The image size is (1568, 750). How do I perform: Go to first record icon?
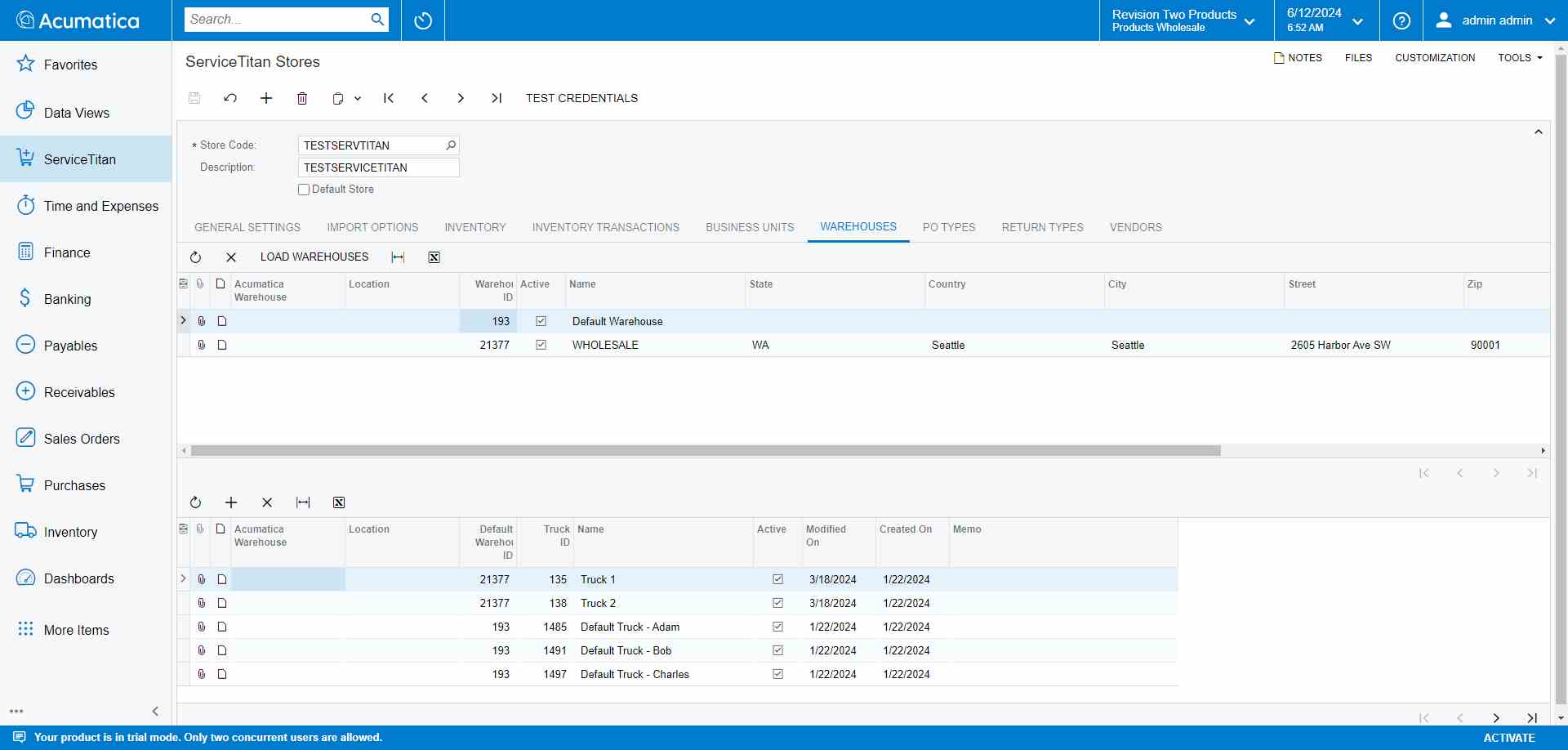click(x=389, y=98)
